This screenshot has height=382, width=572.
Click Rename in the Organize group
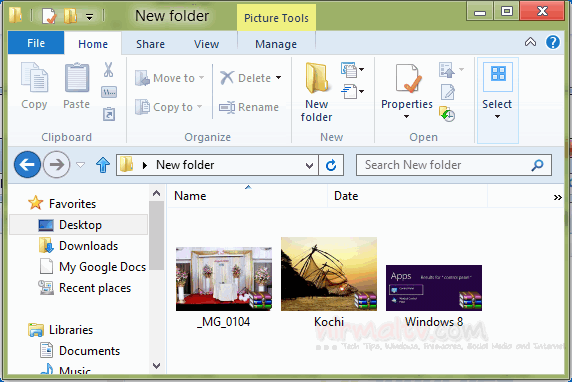pyautogui.click(x=249, y=107)
